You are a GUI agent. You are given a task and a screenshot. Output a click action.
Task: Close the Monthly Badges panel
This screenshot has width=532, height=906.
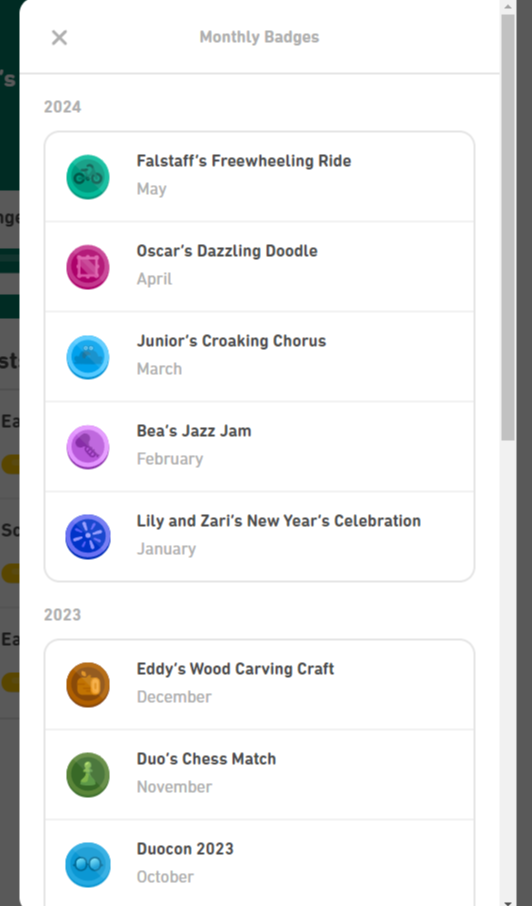coord(59,38)
